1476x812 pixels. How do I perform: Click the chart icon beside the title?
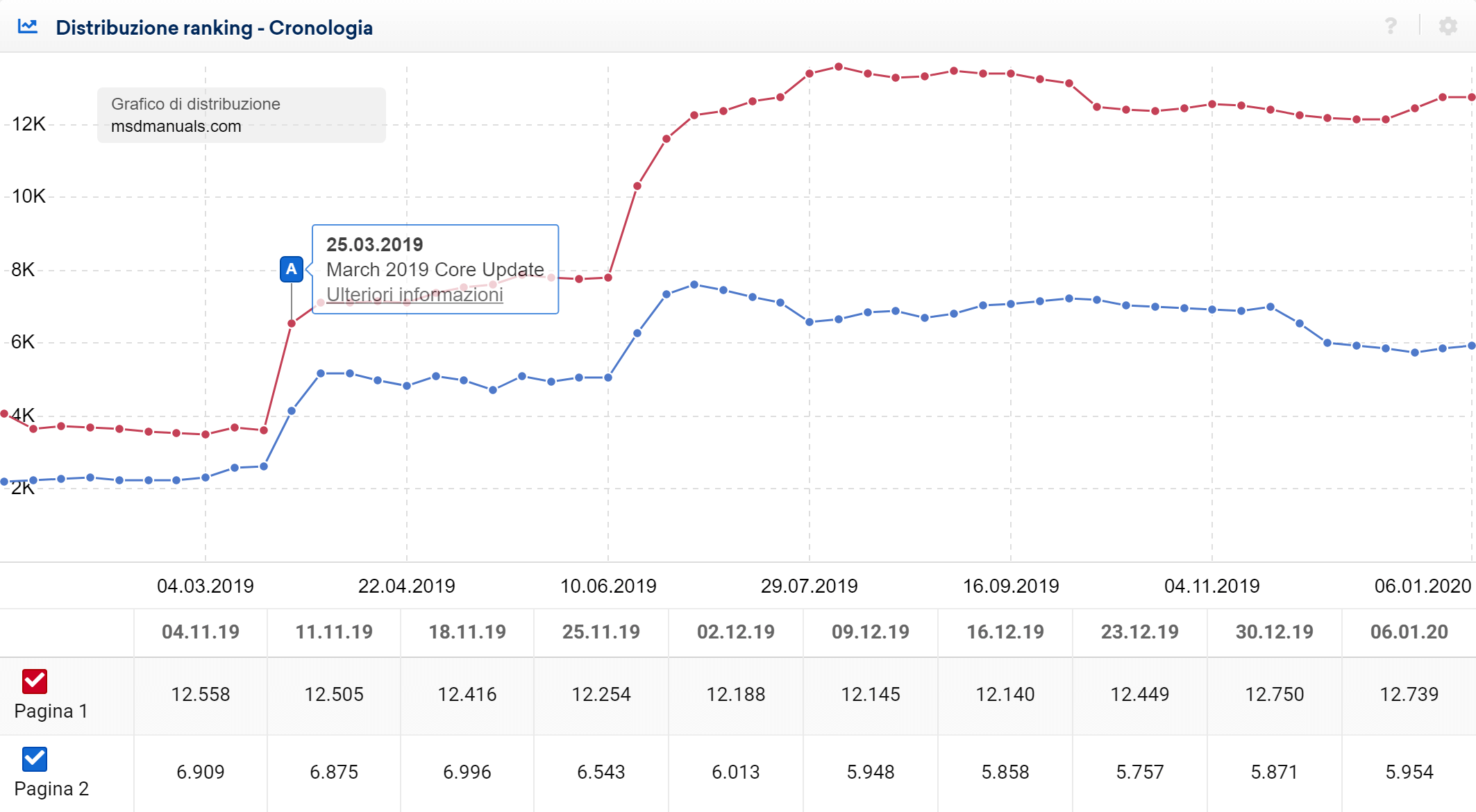[x=28, y=26]
